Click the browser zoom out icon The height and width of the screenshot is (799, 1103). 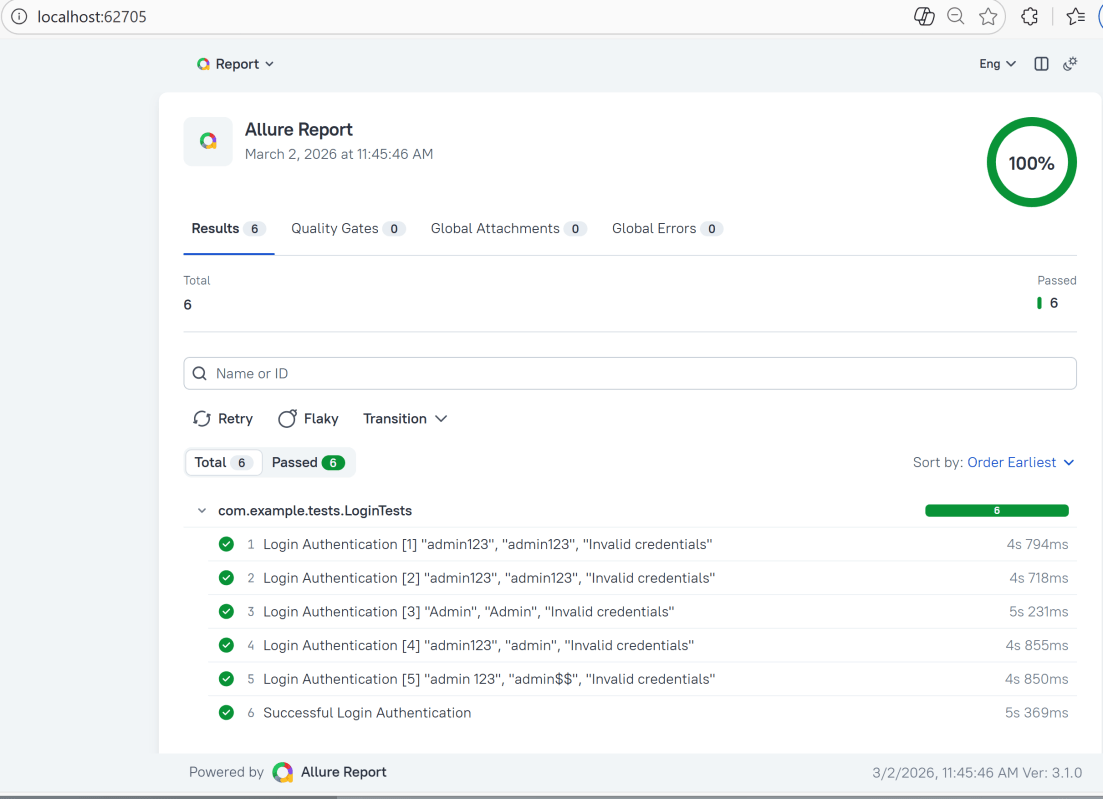coord(956,16)
